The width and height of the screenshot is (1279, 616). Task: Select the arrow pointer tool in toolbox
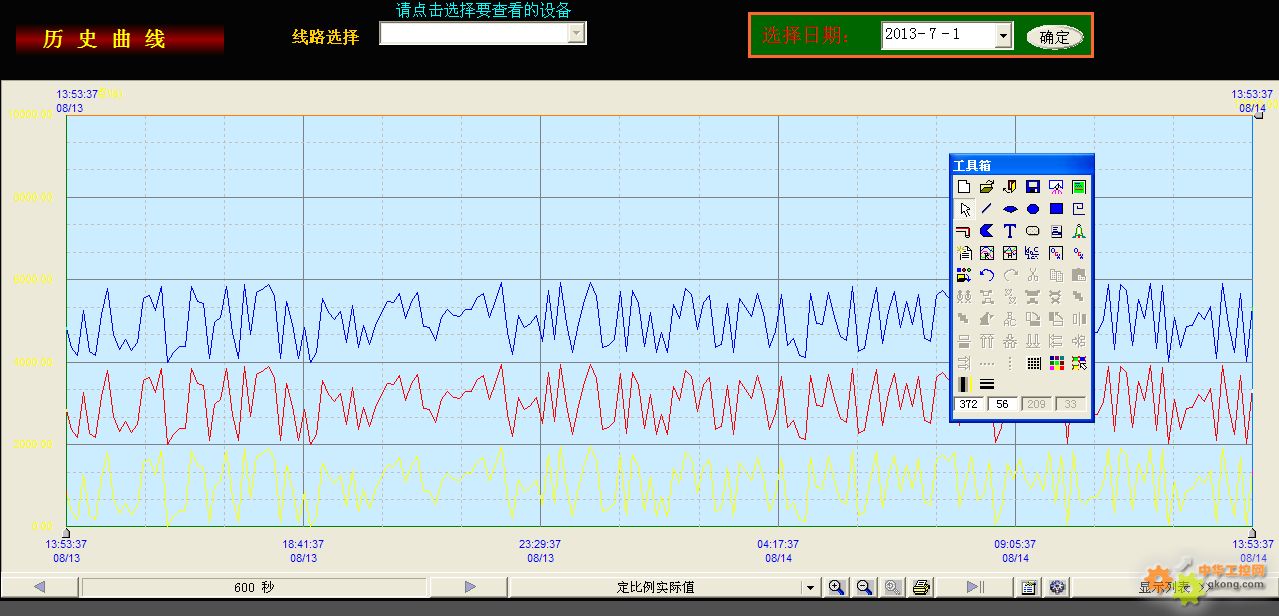click(964, 209)
